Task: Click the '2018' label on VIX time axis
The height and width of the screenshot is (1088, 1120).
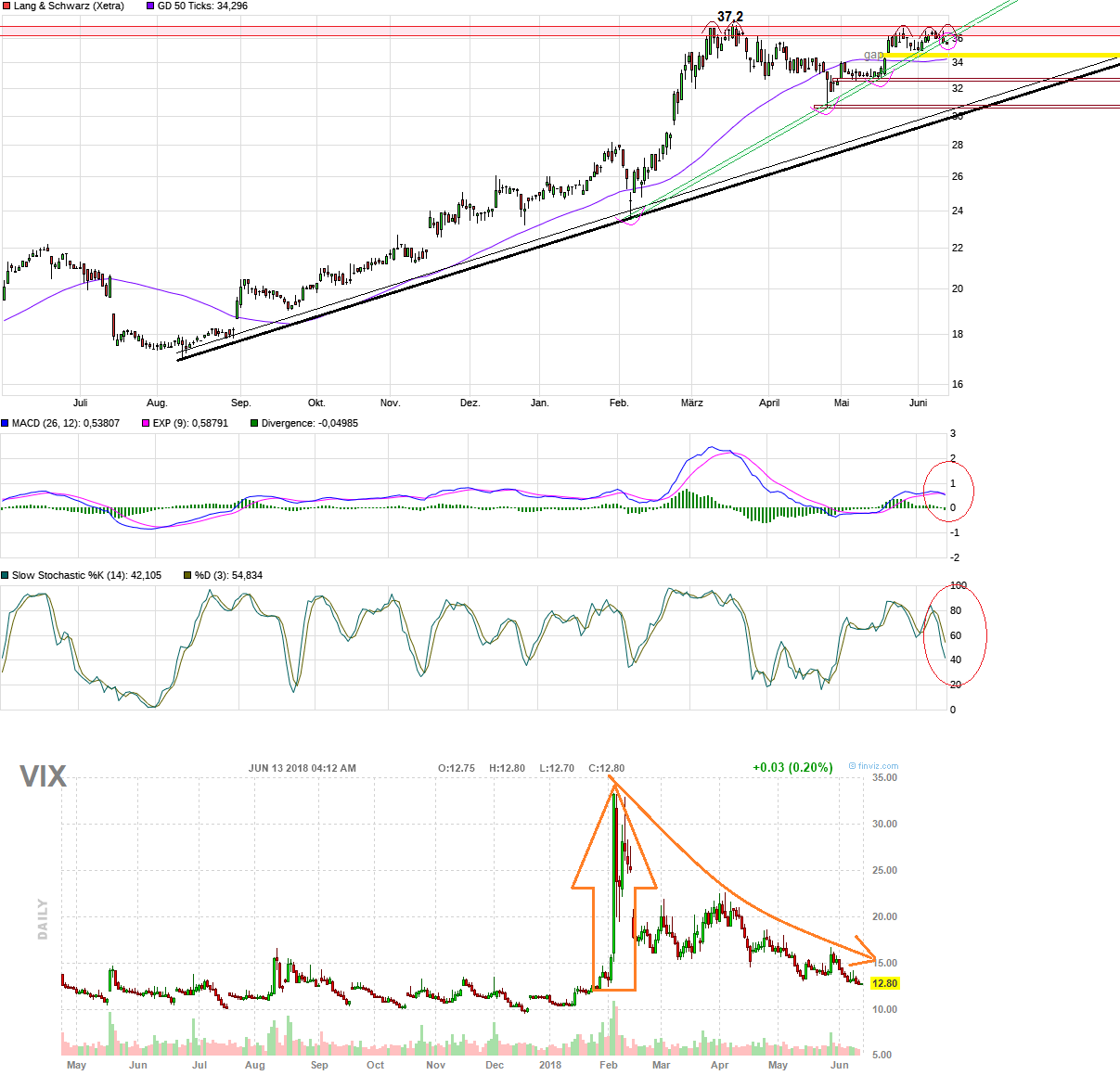Action: coord(550,1065)
